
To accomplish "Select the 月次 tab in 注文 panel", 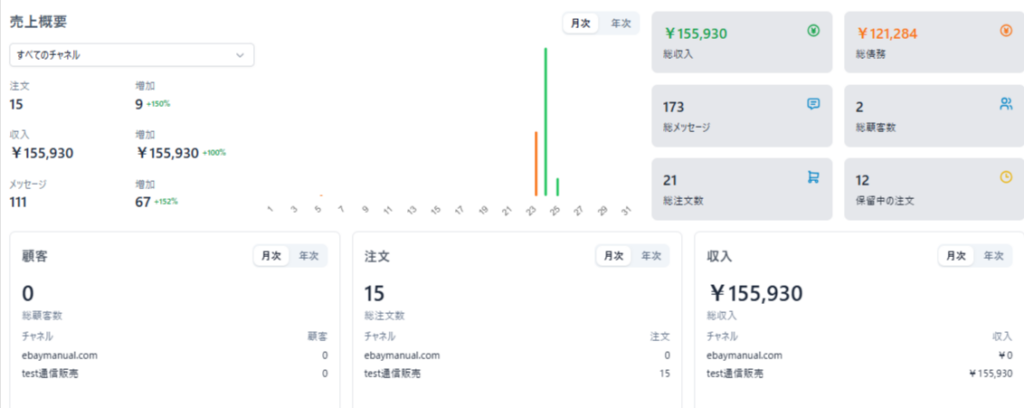I will 614,256.
